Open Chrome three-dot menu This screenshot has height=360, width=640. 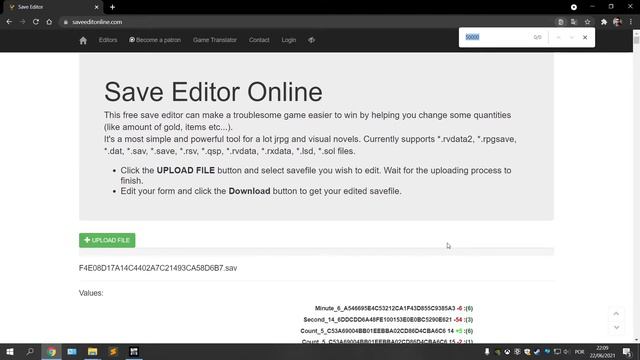tap(631, 22)
